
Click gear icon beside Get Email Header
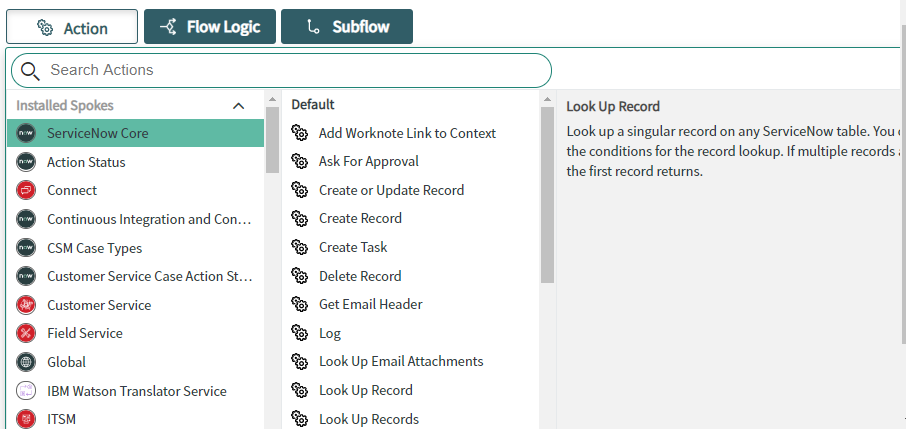[299, 304]
